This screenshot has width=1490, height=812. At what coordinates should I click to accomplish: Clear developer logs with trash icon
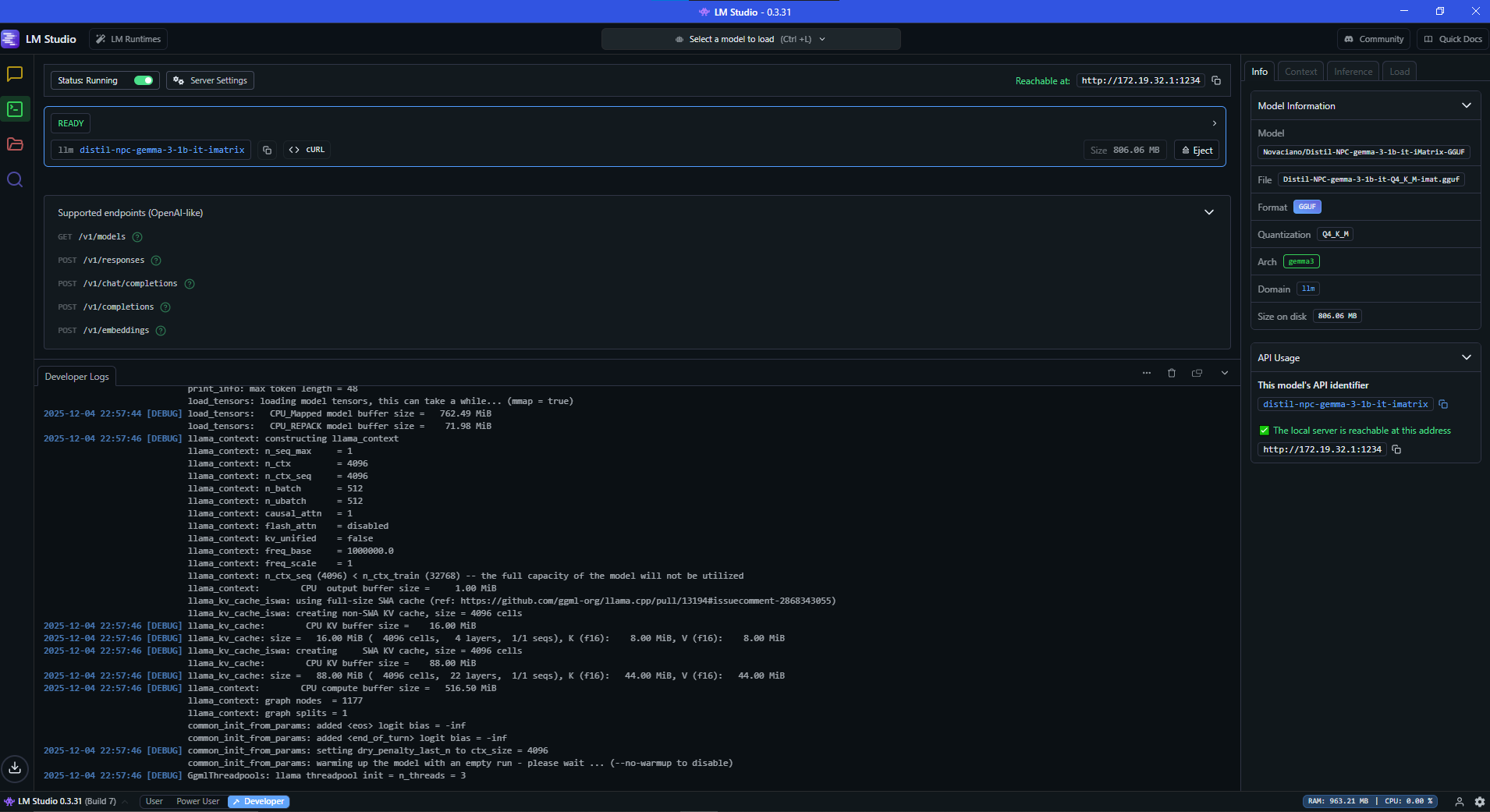pyautogui.click(x=1171, y=373)
